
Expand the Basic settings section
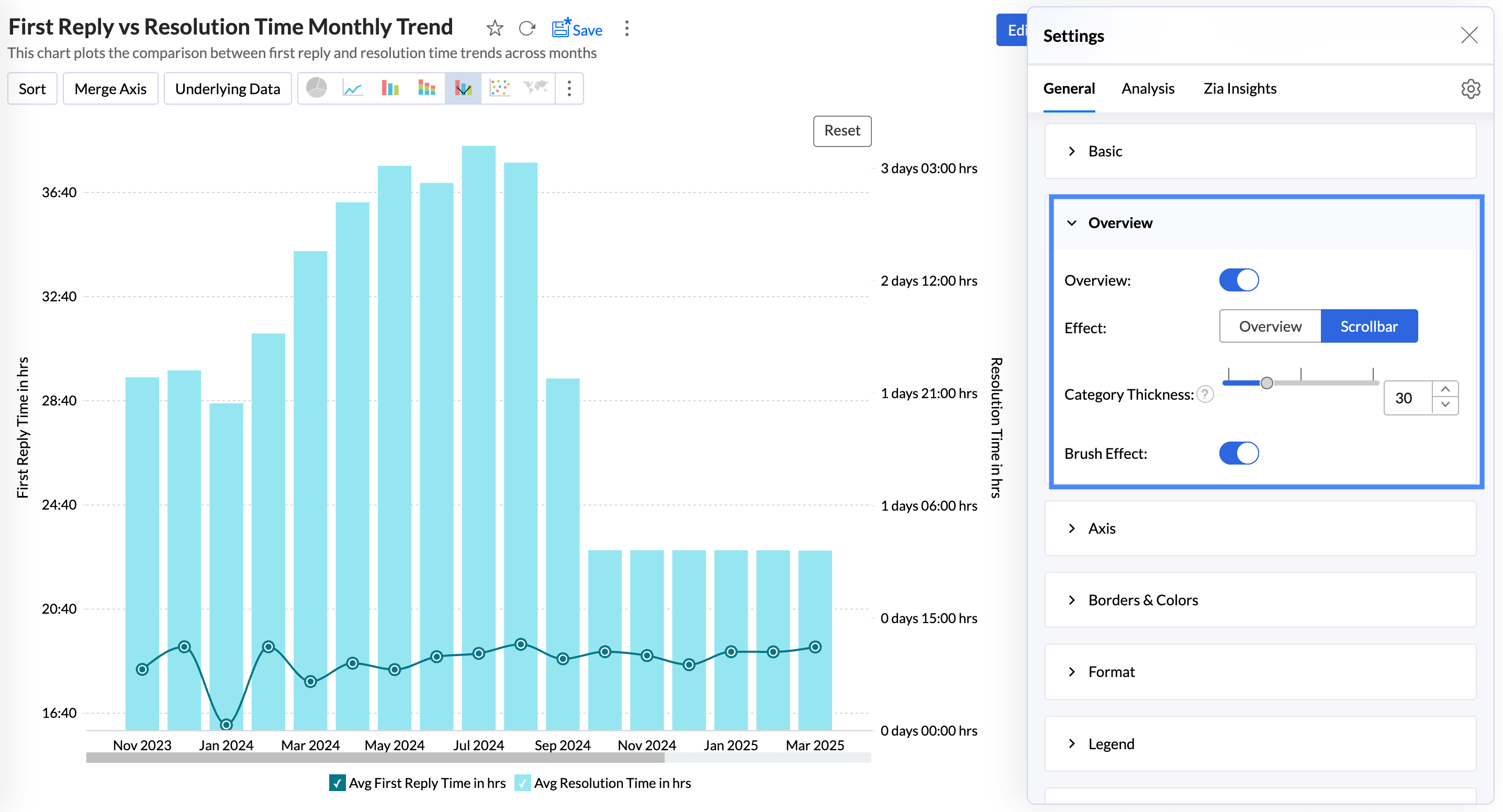point(1105,151)
